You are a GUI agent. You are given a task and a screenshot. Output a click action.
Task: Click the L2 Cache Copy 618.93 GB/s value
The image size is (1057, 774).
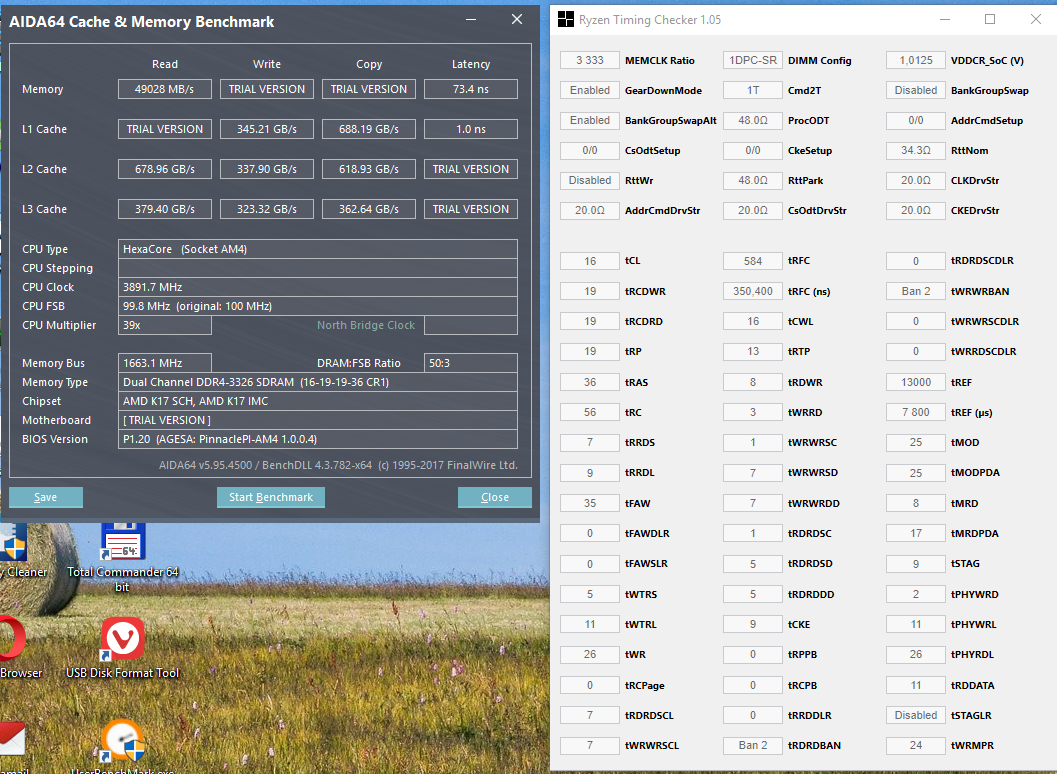click(369, 169)
